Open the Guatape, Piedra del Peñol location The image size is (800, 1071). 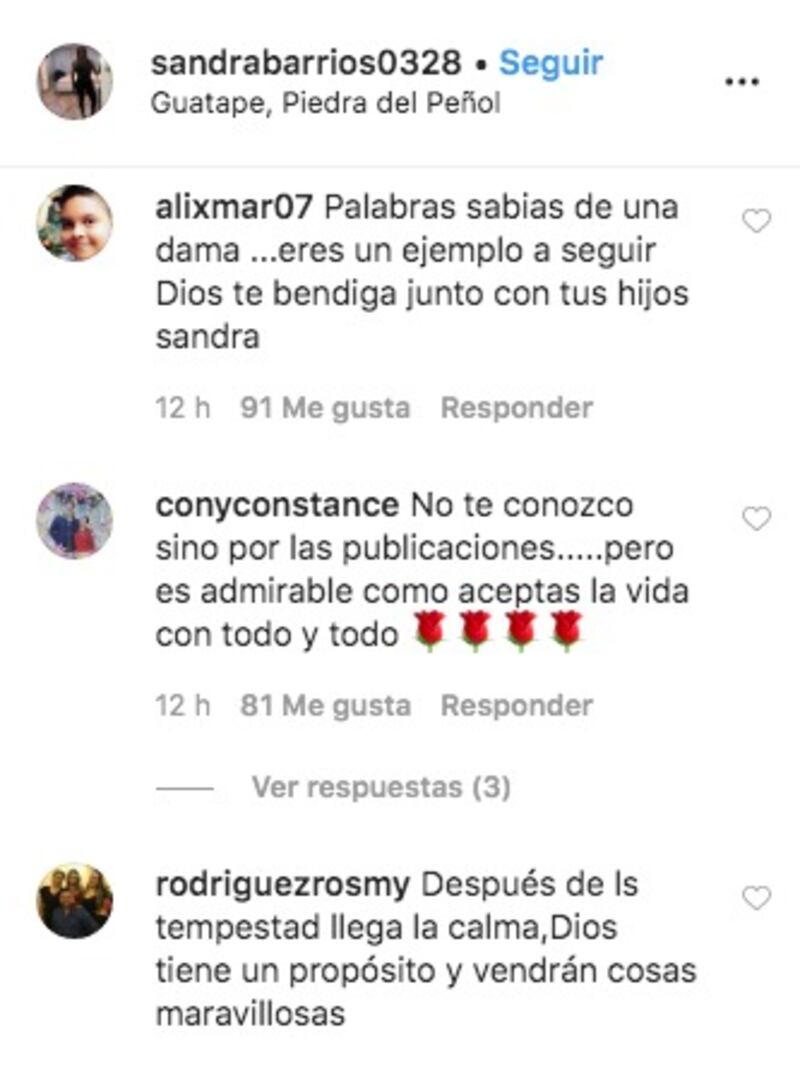pos(325,103)
